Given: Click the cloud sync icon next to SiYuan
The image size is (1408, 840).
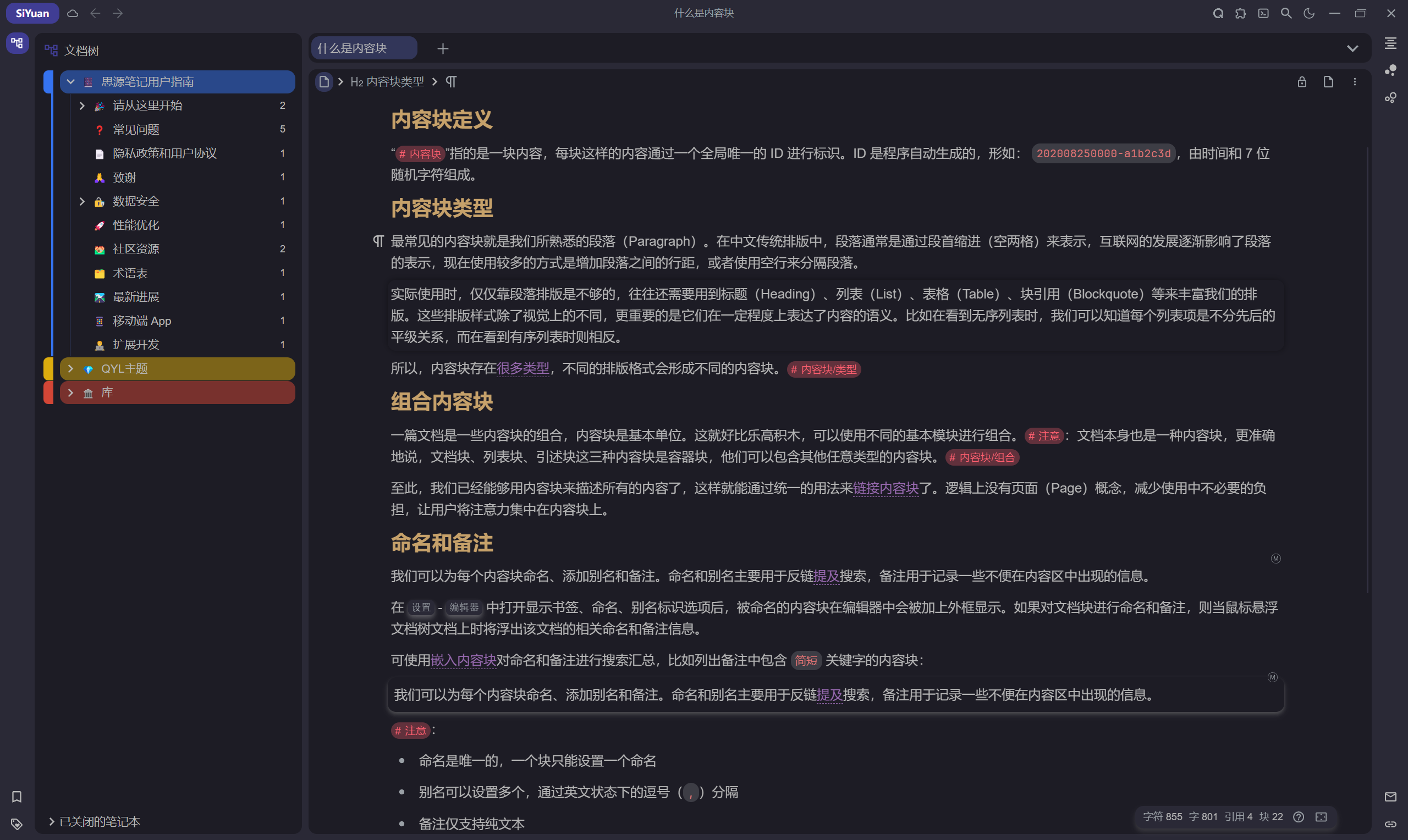Looking at the screenshot, I should (73, 13).
